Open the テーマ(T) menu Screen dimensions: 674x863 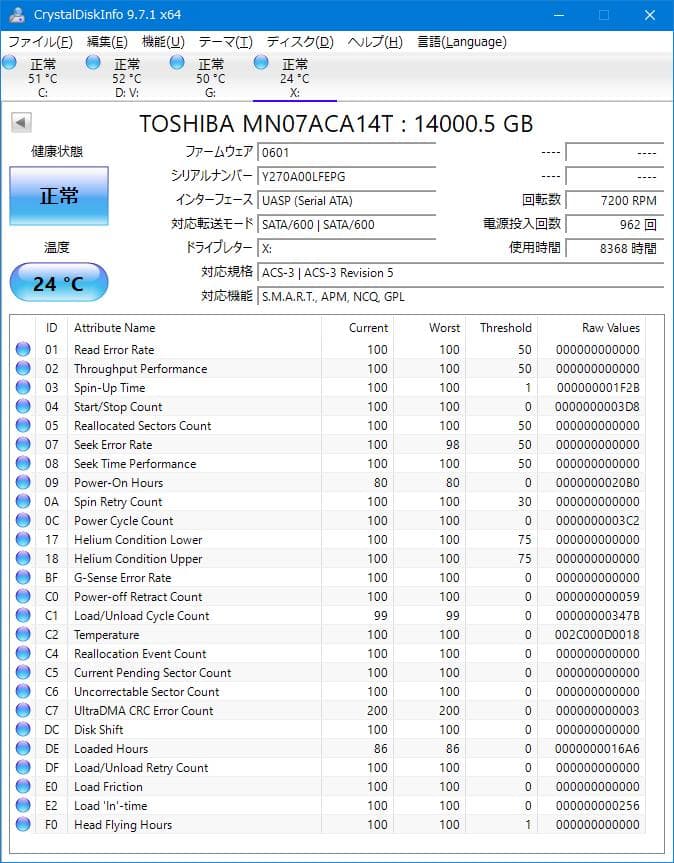click(x=225, y=42)
